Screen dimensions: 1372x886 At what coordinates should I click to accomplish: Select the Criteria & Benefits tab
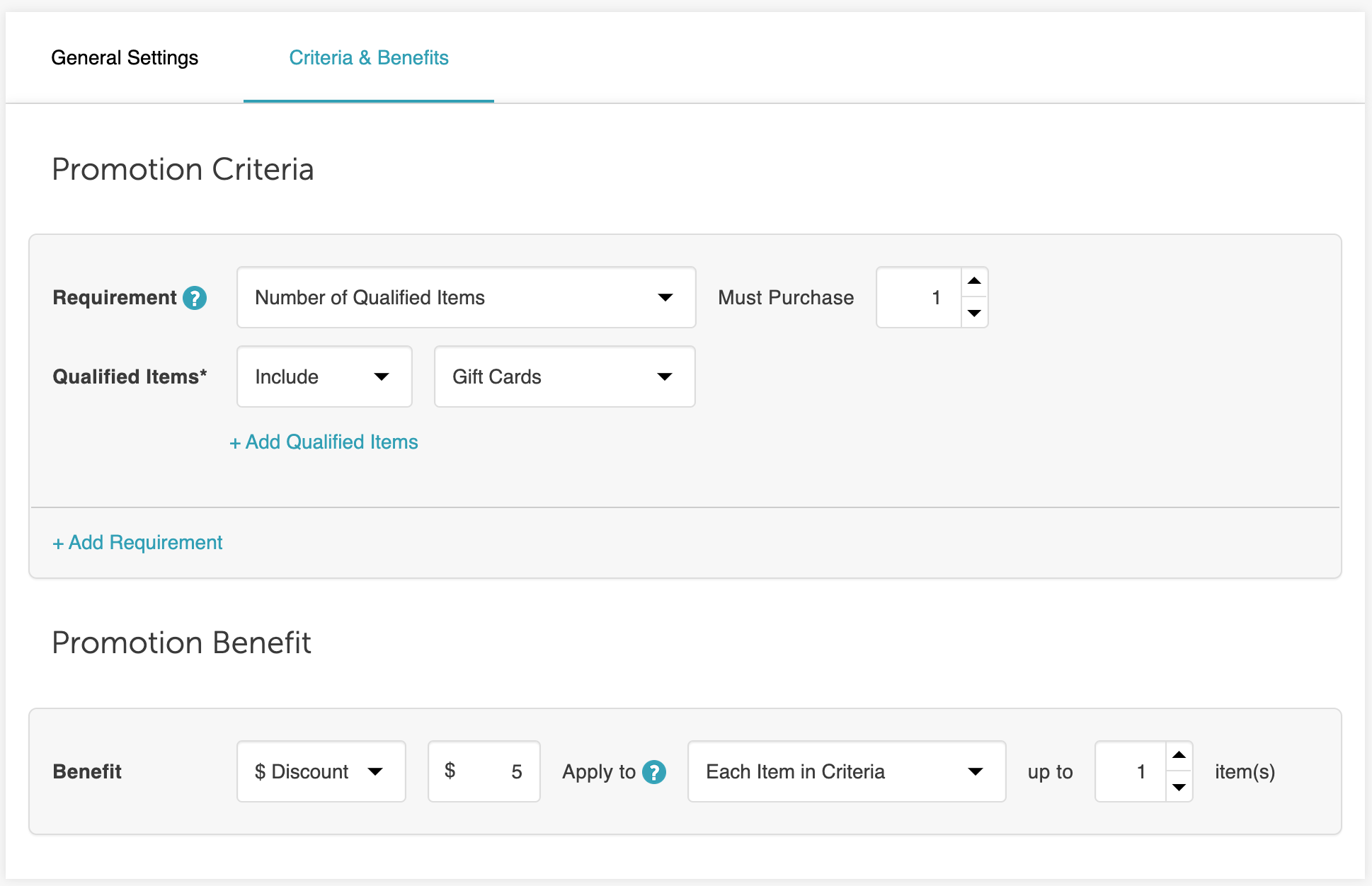point(368,58)
